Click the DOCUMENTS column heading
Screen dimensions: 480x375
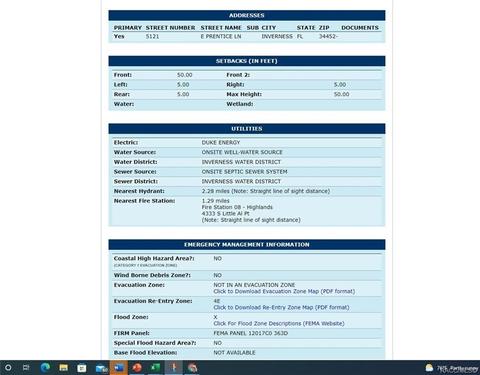(x=360, y=28)
